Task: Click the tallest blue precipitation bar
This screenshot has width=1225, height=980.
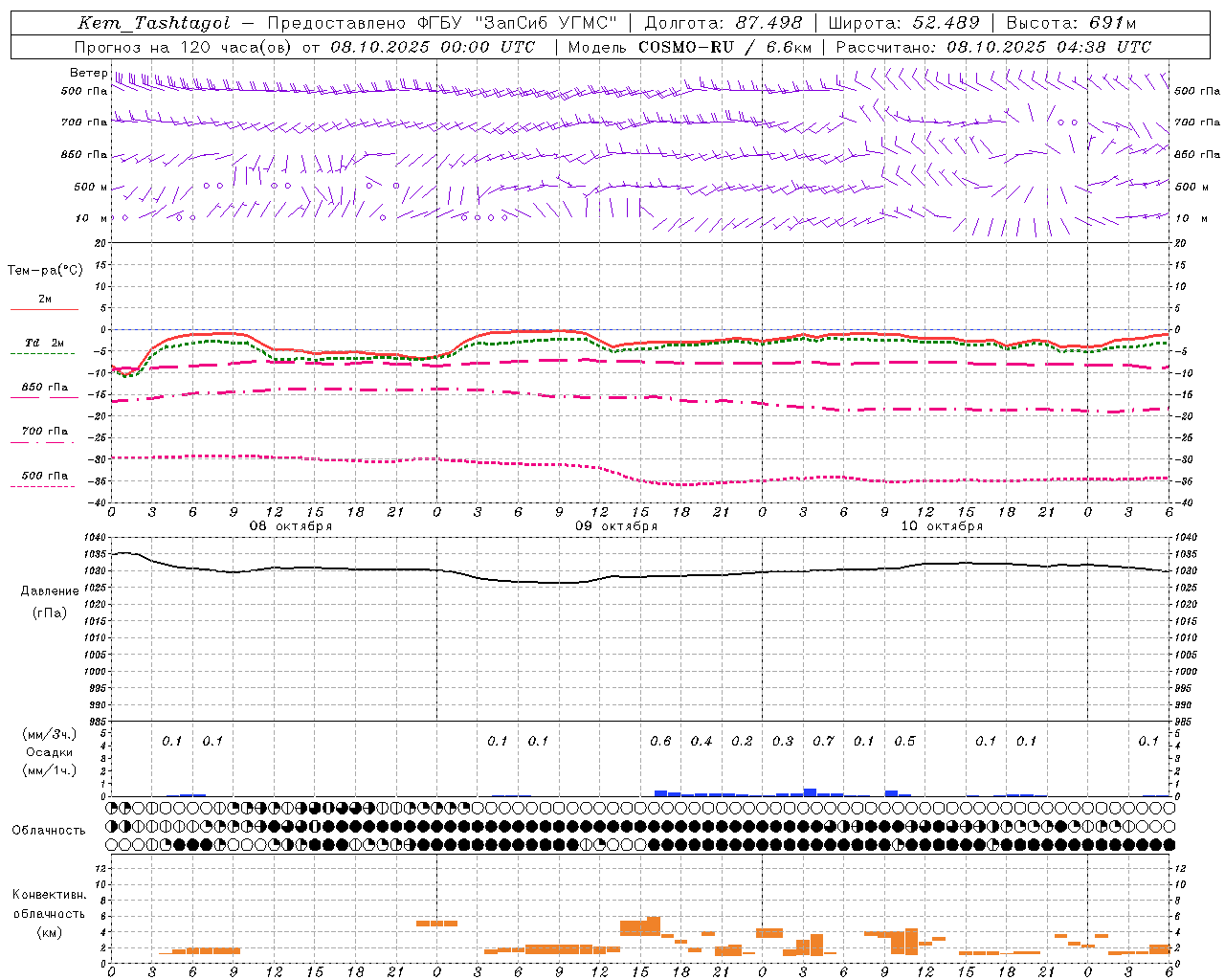Action: tap(810, 792)
